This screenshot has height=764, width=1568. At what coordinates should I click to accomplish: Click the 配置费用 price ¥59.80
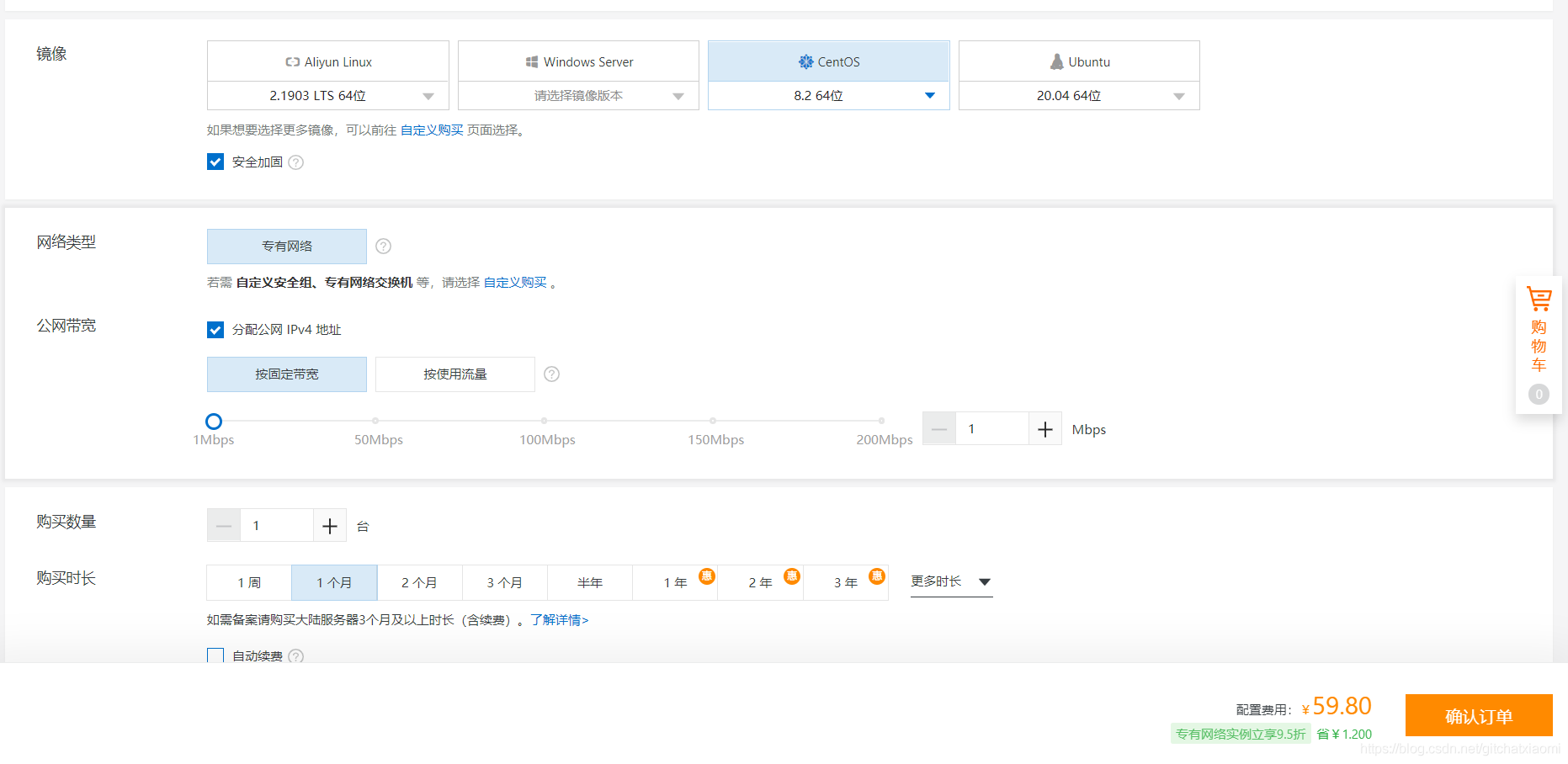pos(1337,706)
